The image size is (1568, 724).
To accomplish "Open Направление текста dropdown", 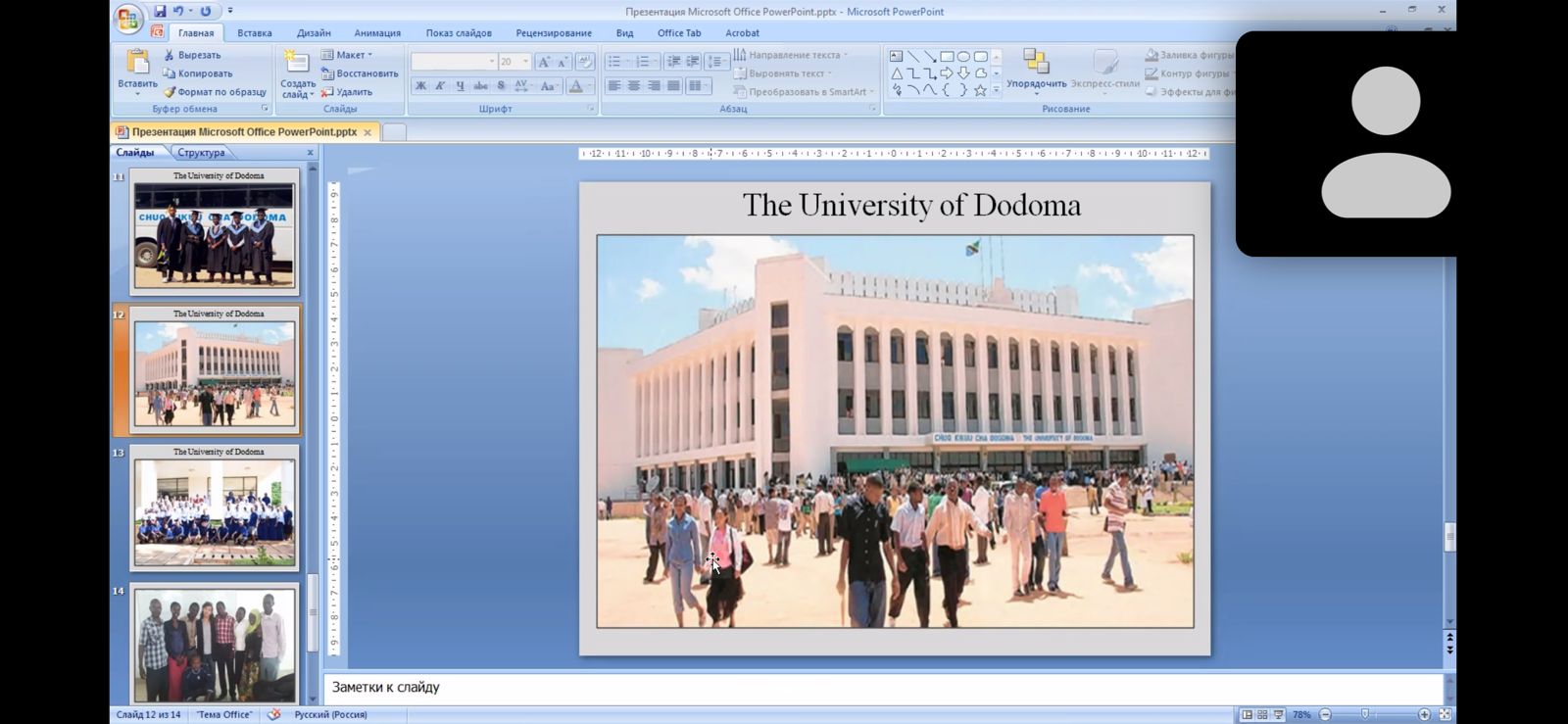I will tap(791, 55).
